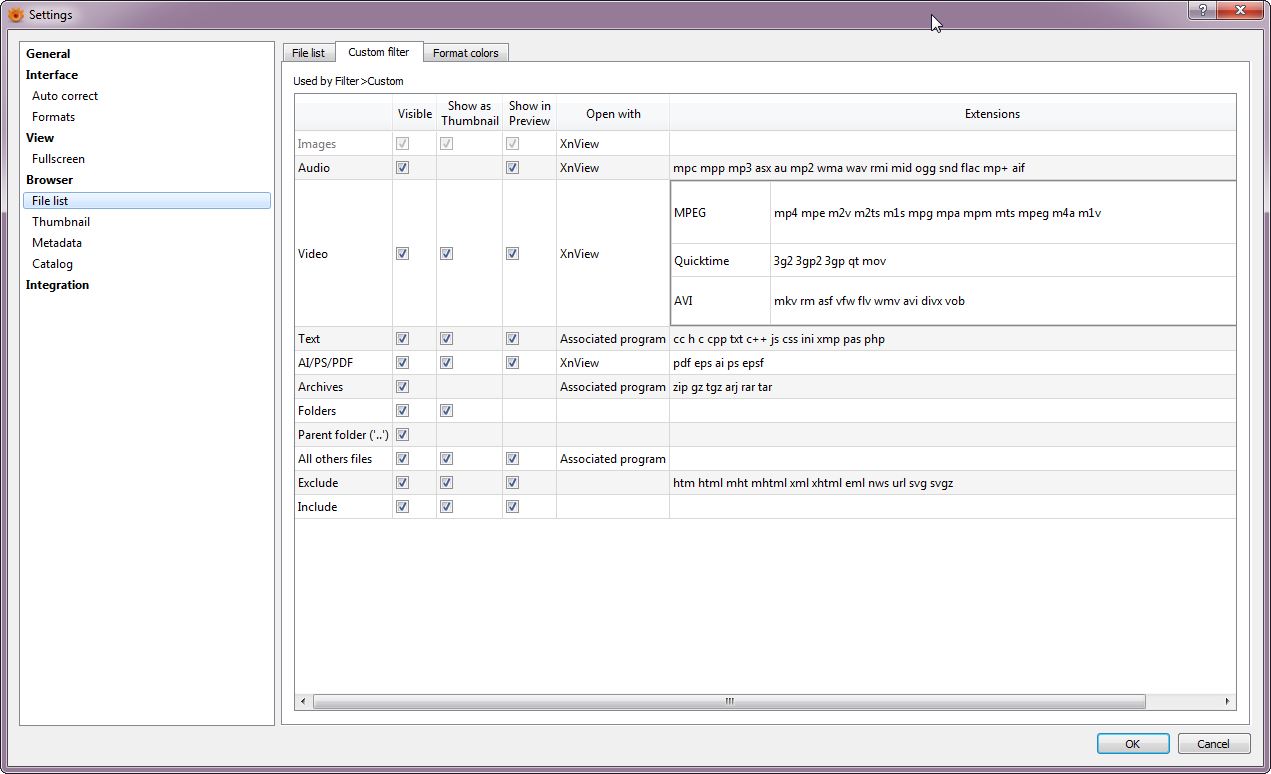Change Open with program for Archives
1271x774 pixels.
click(612, 387)
